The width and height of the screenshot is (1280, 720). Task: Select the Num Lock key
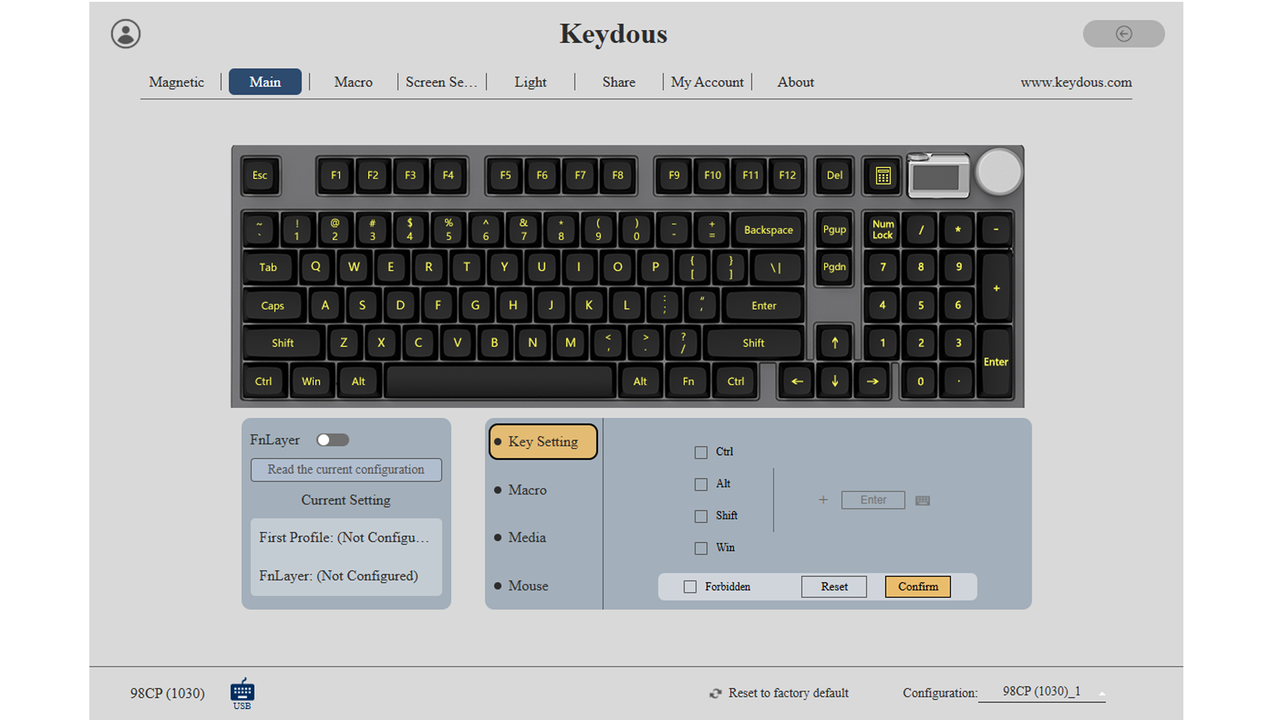(x=883, y=230)
